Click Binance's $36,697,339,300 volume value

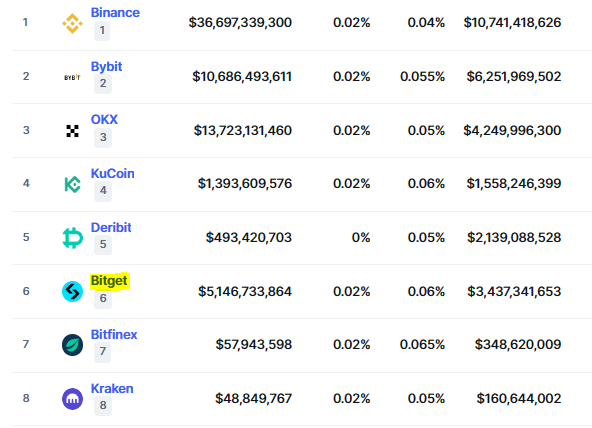point(240,23)
